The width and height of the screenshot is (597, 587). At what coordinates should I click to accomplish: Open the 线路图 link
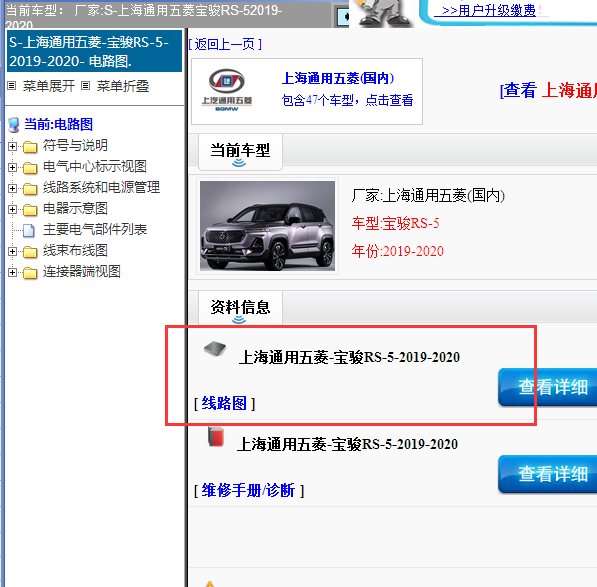(224, 403)
